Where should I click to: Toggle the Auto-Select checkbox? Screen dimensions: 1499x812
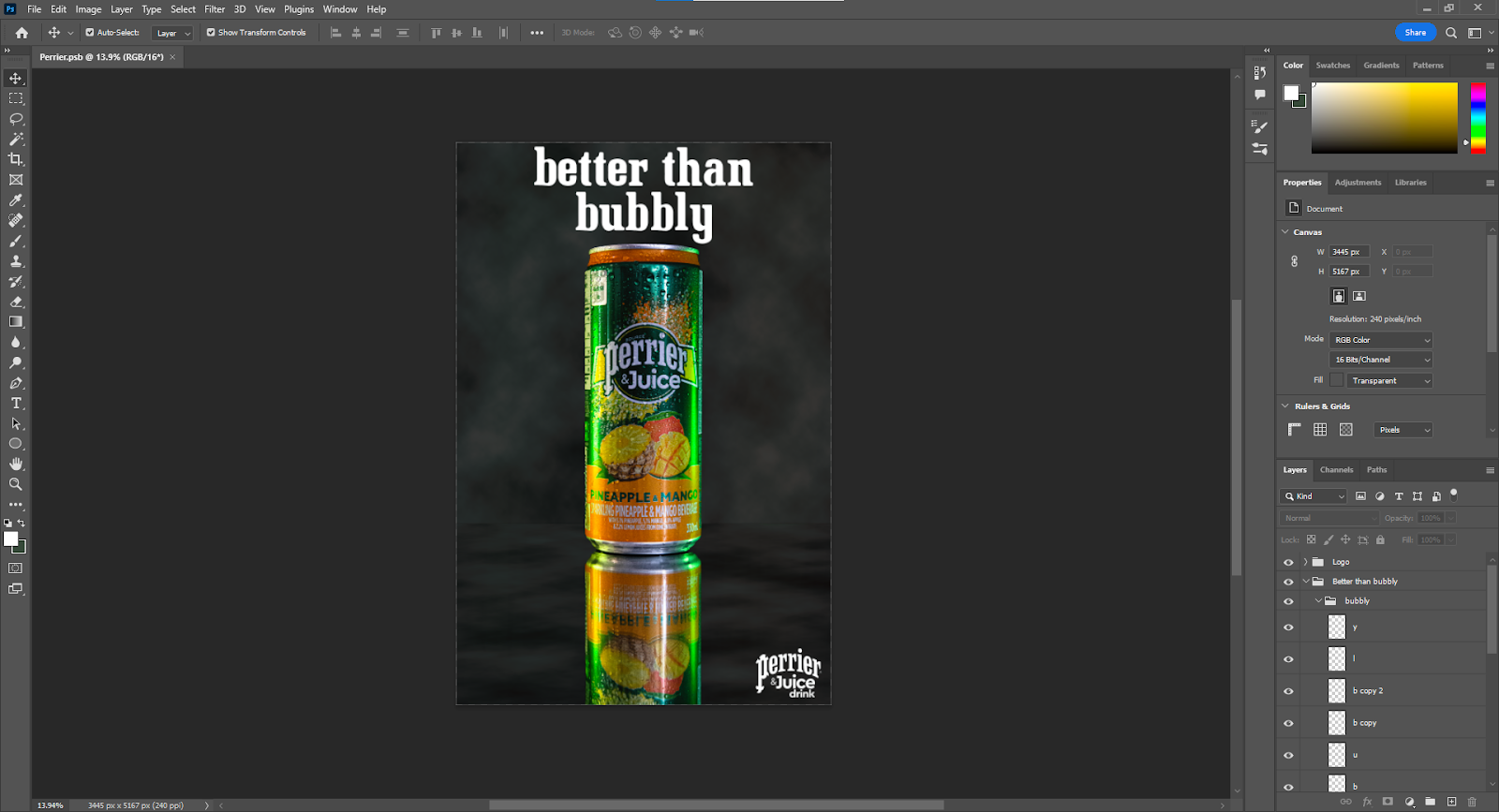90,32
